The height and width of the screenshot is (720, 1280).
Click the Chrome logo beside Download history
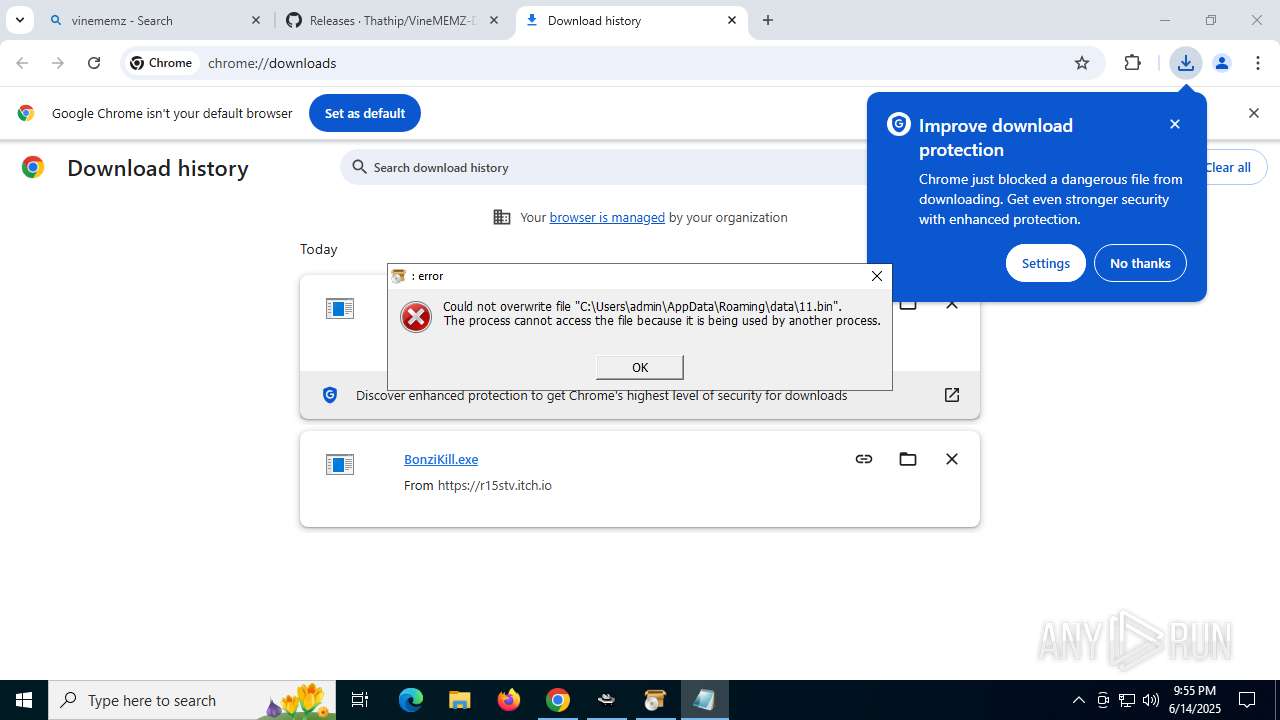click(x=33, y=167)
